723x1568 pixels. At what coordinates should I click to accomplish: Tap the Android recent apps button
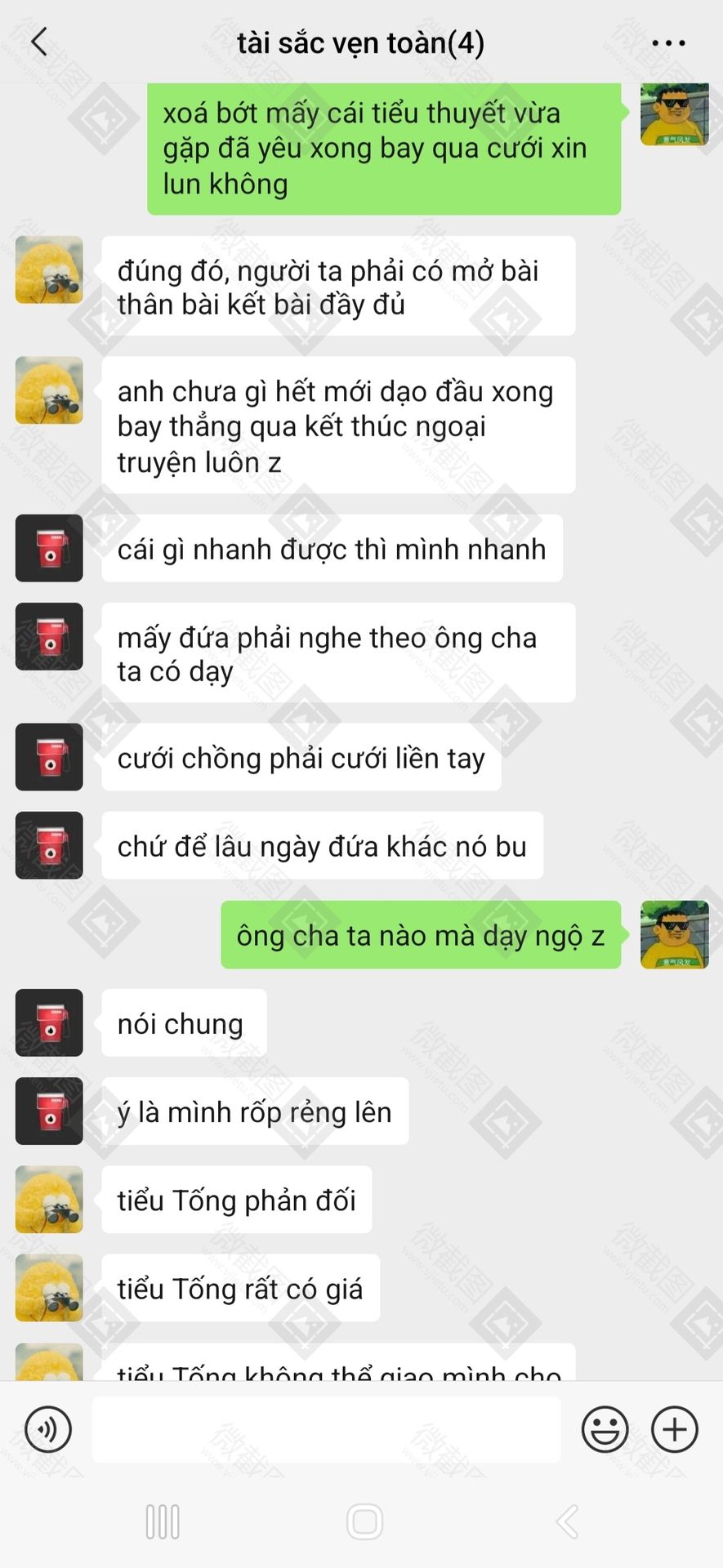(x=163, y=1521)
